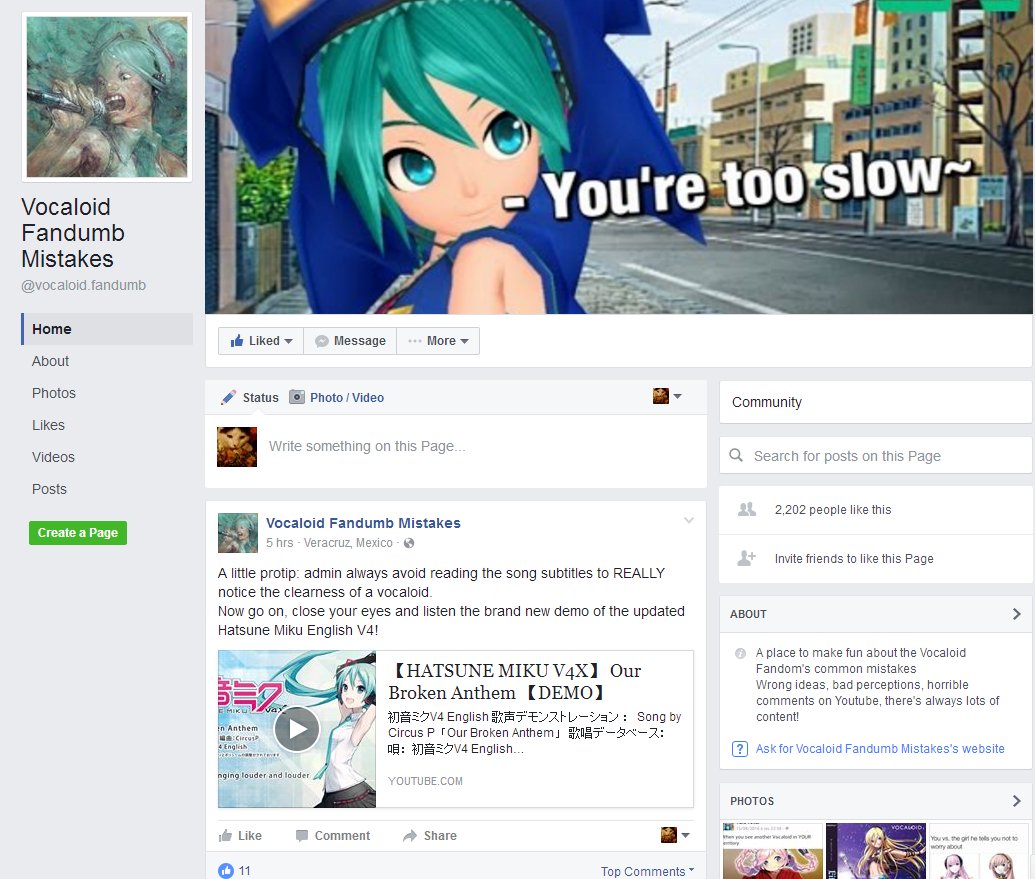
Task: Click the @vocaloid.fandumb username
Action: pos(84,285)
